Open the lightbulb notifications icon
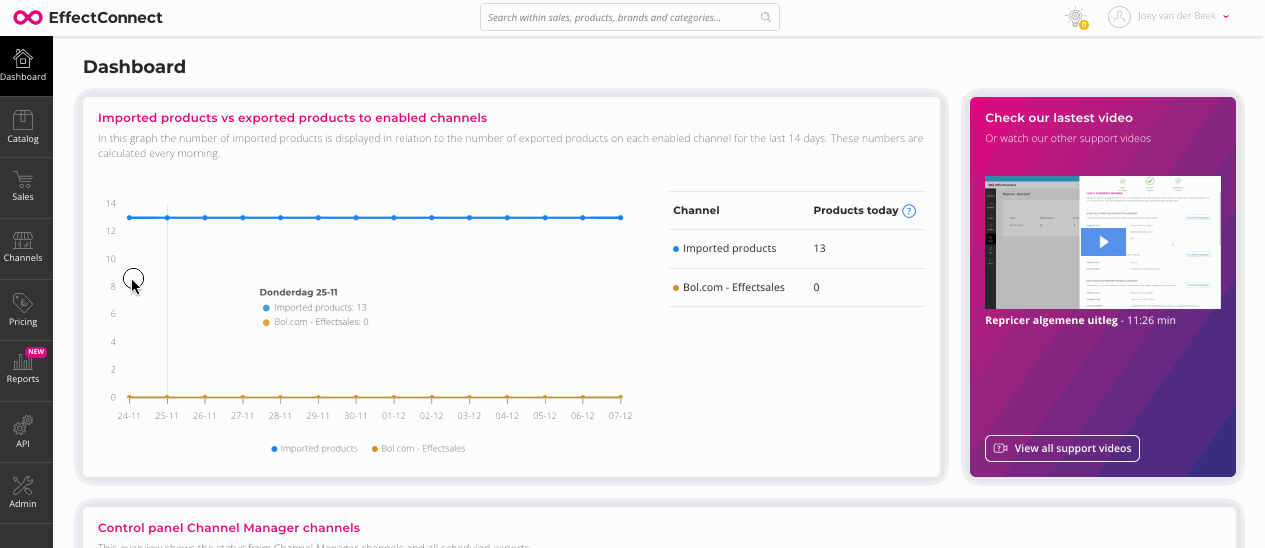 1076,17
